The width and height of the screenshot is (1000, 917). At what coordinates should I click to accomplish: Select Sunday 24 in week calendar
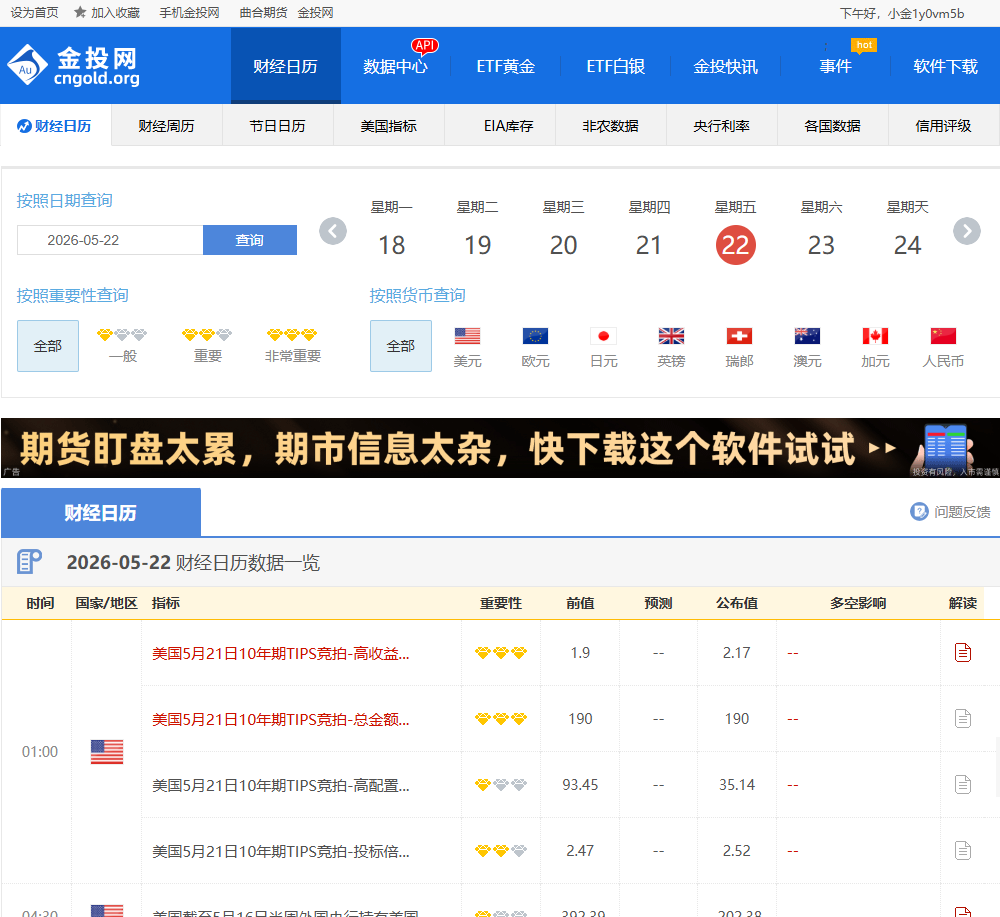908,245
